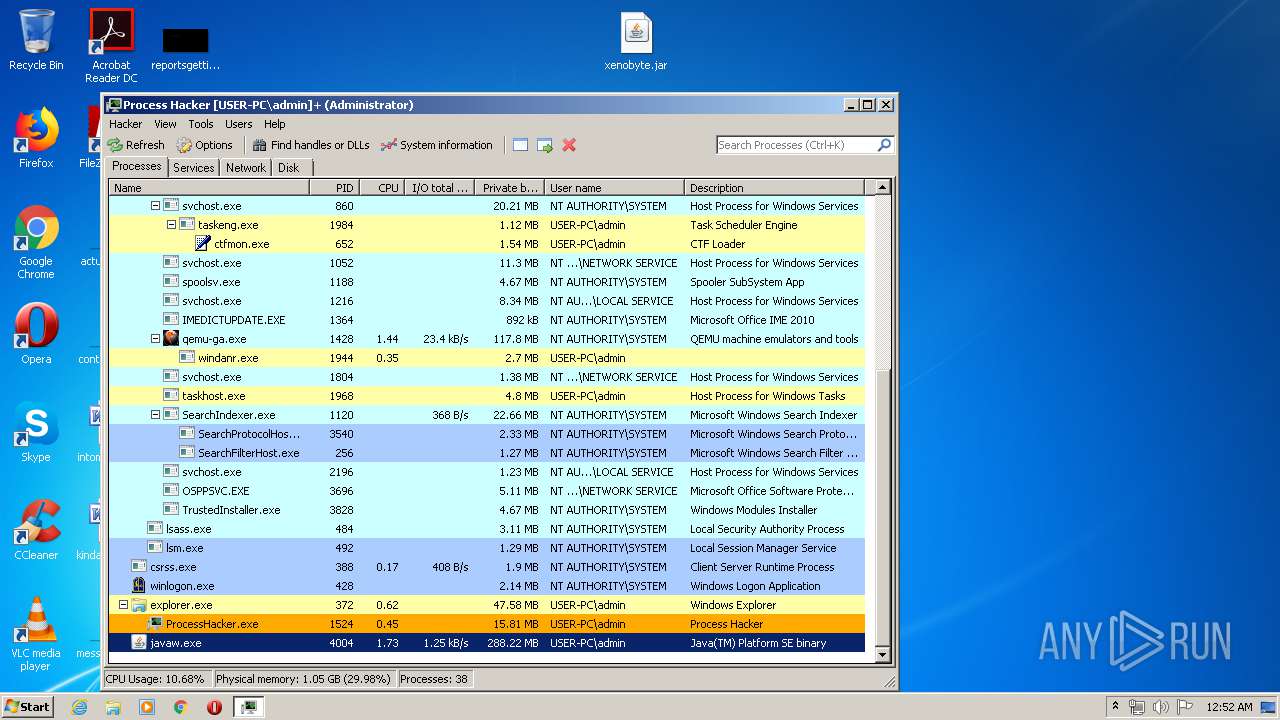Click the qemu-ga.exe process icon
This screenshot has width=1280, height=720.
click(x=171, y=339)
